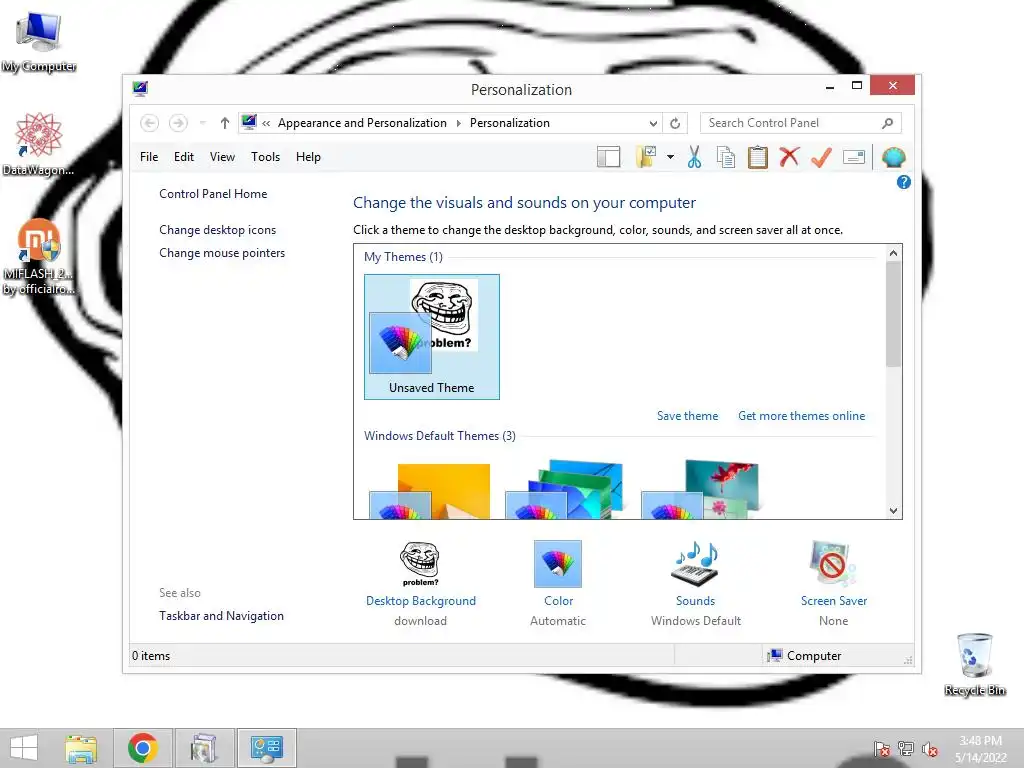Open the recent locations dropdown arrow

tap(203, 123)
